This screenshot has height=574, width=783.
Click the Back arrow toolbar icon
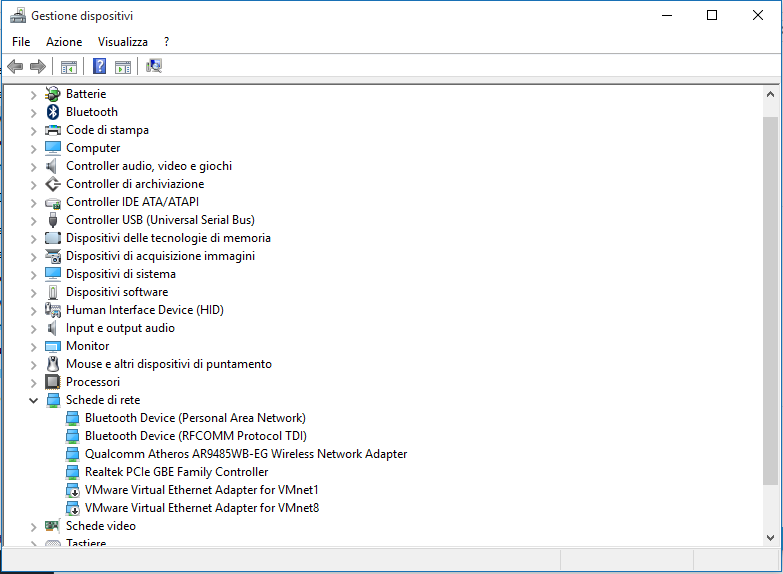click(15, 66)
